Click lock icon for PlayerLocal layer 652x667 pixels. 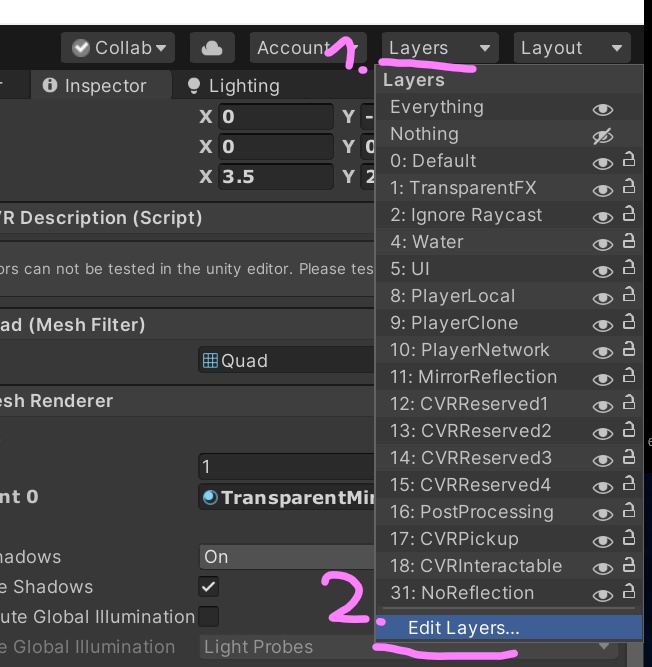[629, 296]
